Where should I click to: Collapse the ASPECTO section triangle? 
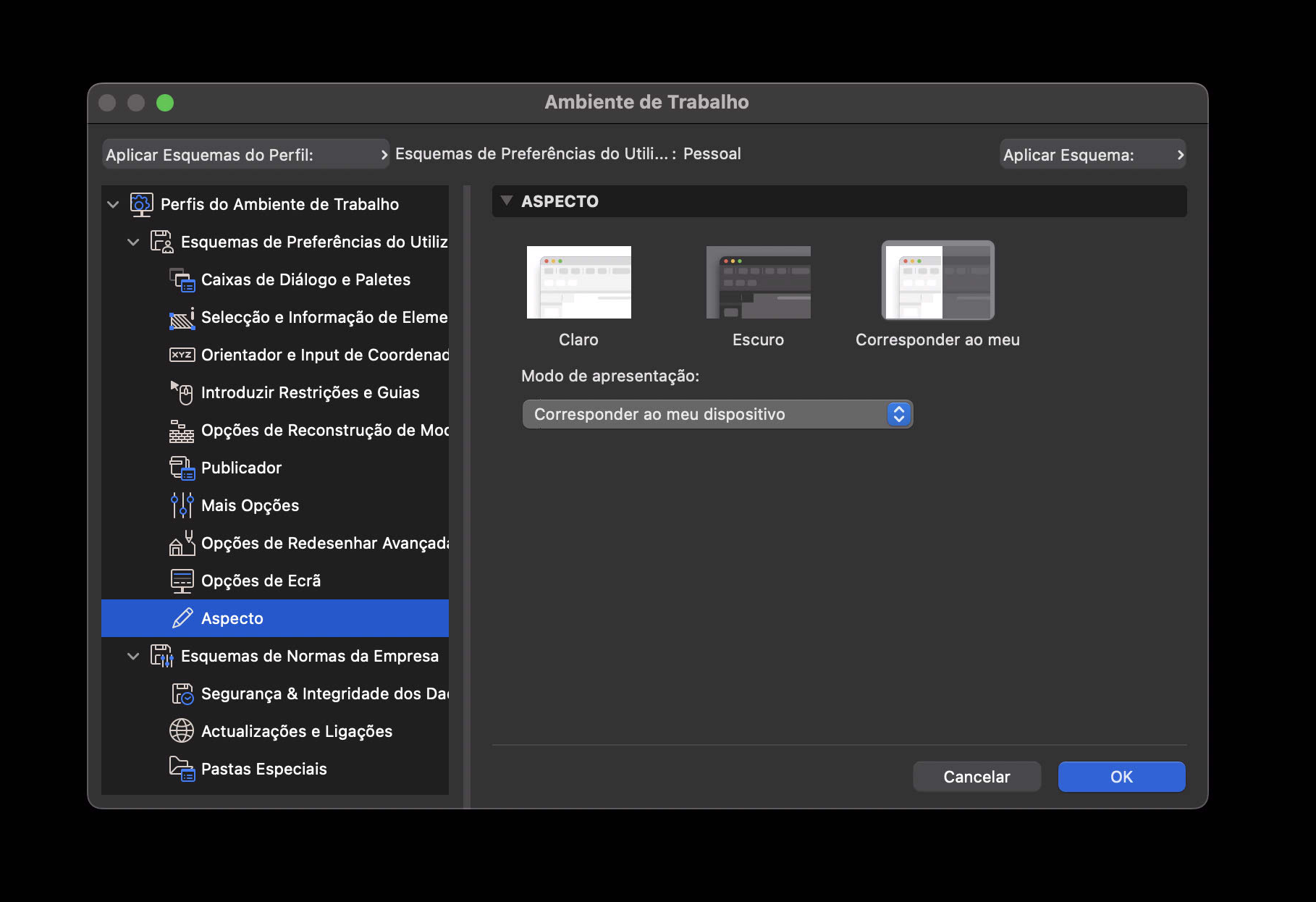click(x=507, y=201)
